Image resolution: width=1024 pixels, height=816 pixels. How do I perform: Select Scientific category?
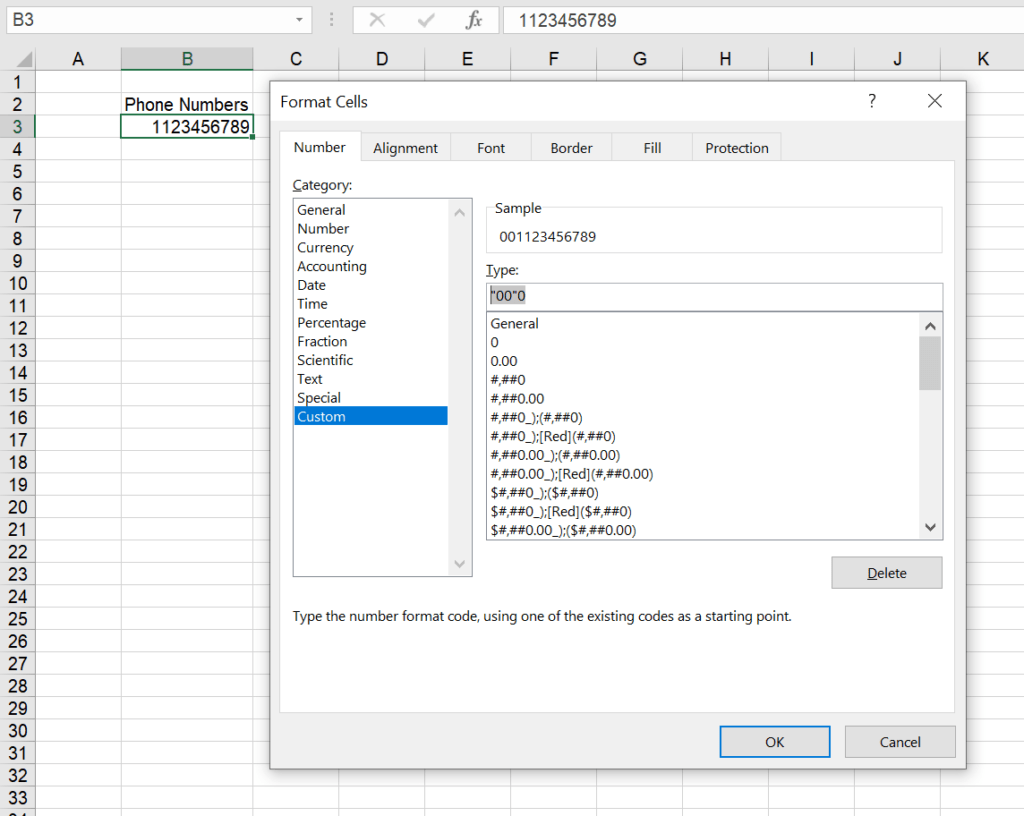(x=371, y=360)
